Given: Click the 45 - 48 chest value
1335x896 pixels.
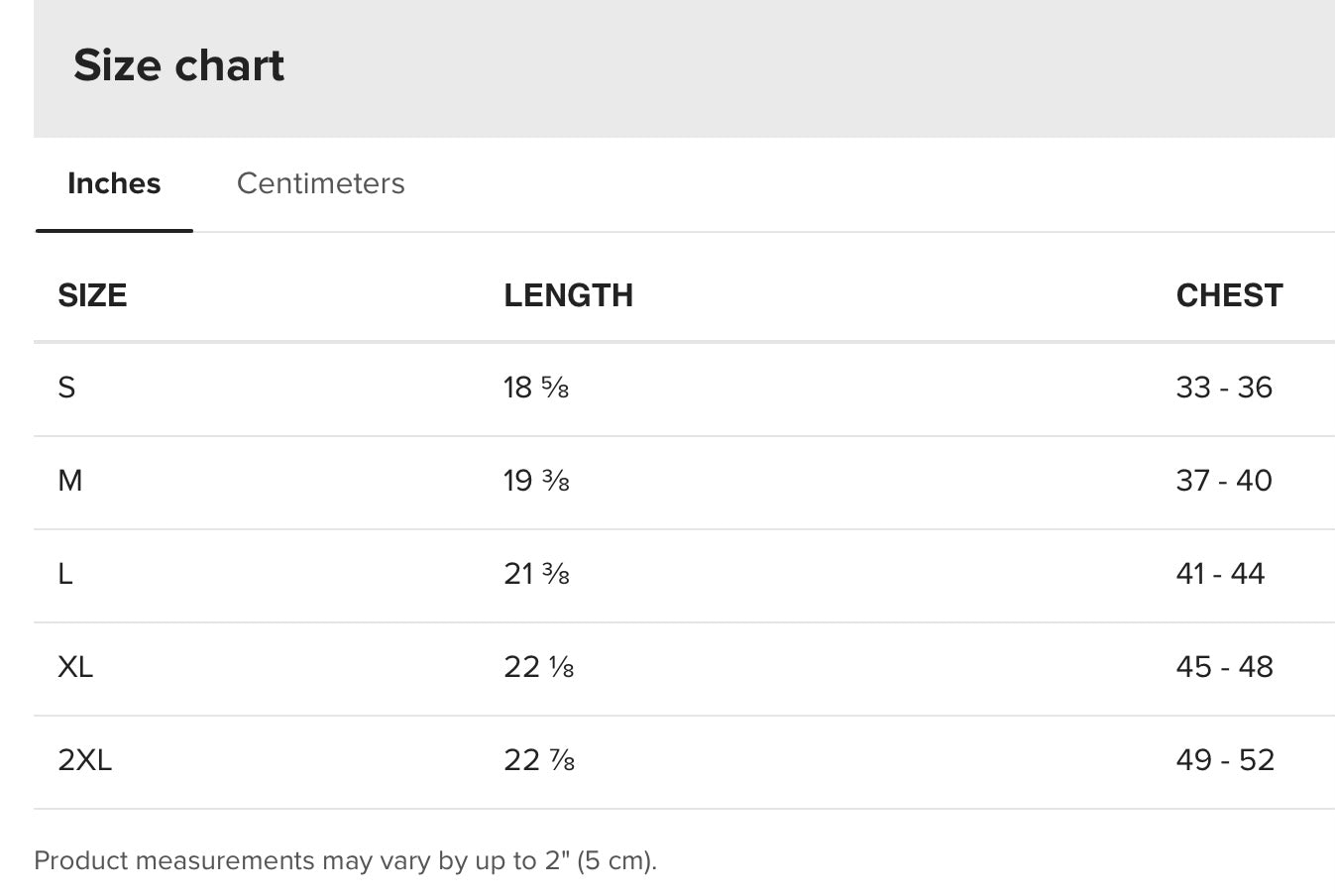Looking at the screenshot, I should (1224, 667).
